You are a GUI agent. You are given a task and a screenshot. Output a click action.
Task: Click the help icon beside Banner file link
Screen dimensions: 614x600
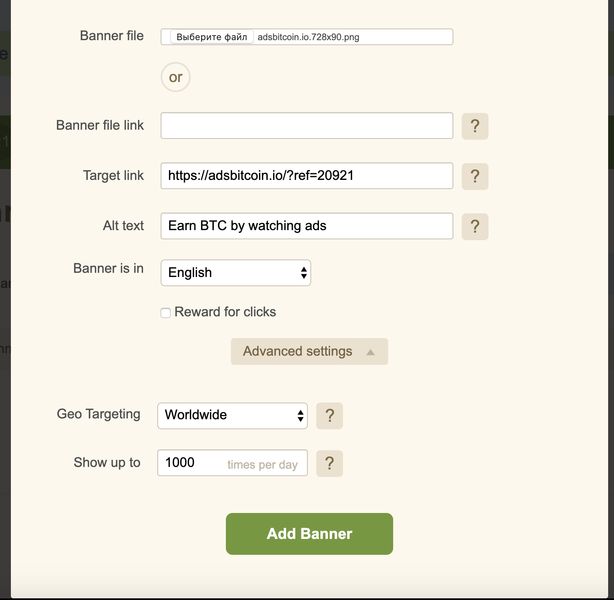[x=474, y=126]
